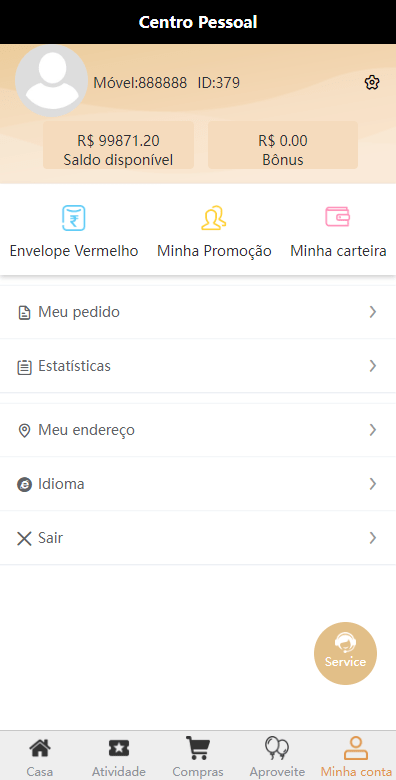Open the Bônus balance box
The width and height of the screenshot is (396, 780).
click(x=283, y=145)
